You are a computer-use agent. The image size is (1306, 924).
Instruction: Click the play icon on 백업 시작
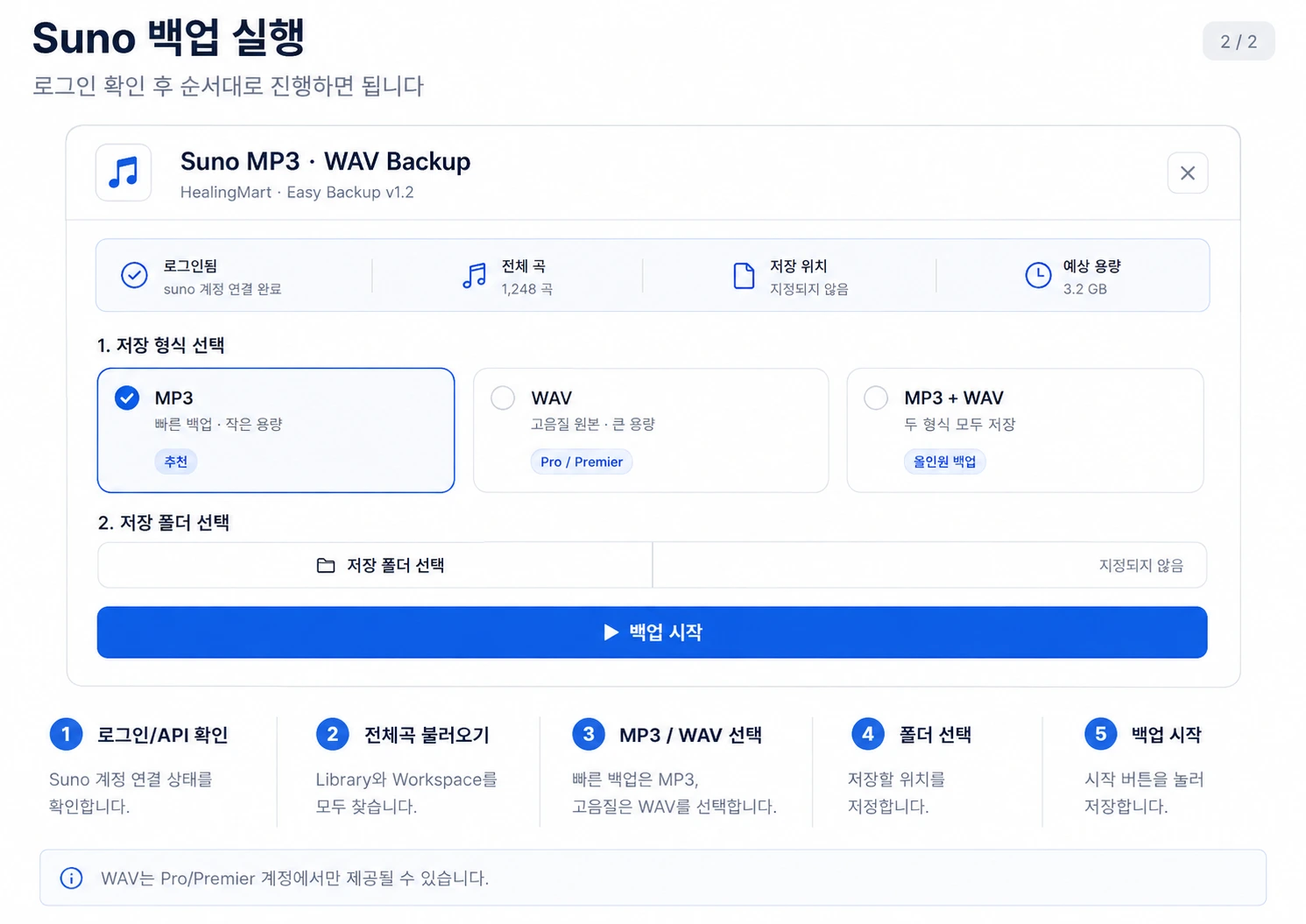611,632
